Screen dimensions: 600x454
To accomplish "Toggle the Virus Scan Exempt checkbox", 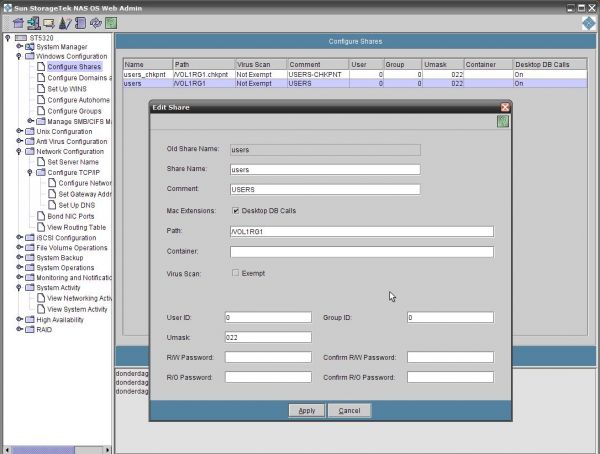I will coord(235,273).
